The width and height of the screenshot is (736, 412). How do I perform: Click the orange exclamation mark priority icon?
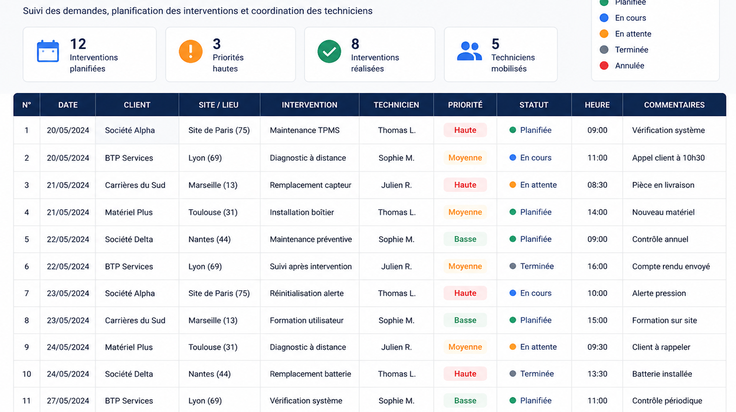click(191, 51)
